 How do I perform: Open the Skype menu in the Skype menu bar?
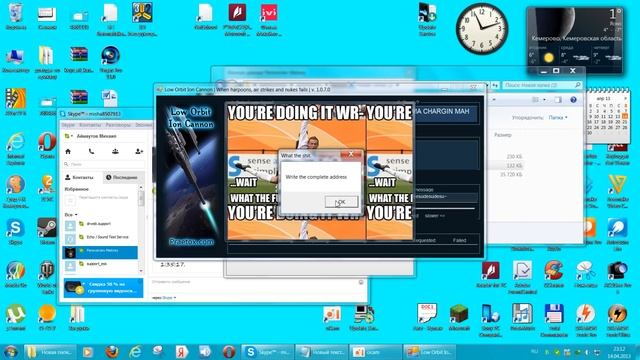coord(68,125)
